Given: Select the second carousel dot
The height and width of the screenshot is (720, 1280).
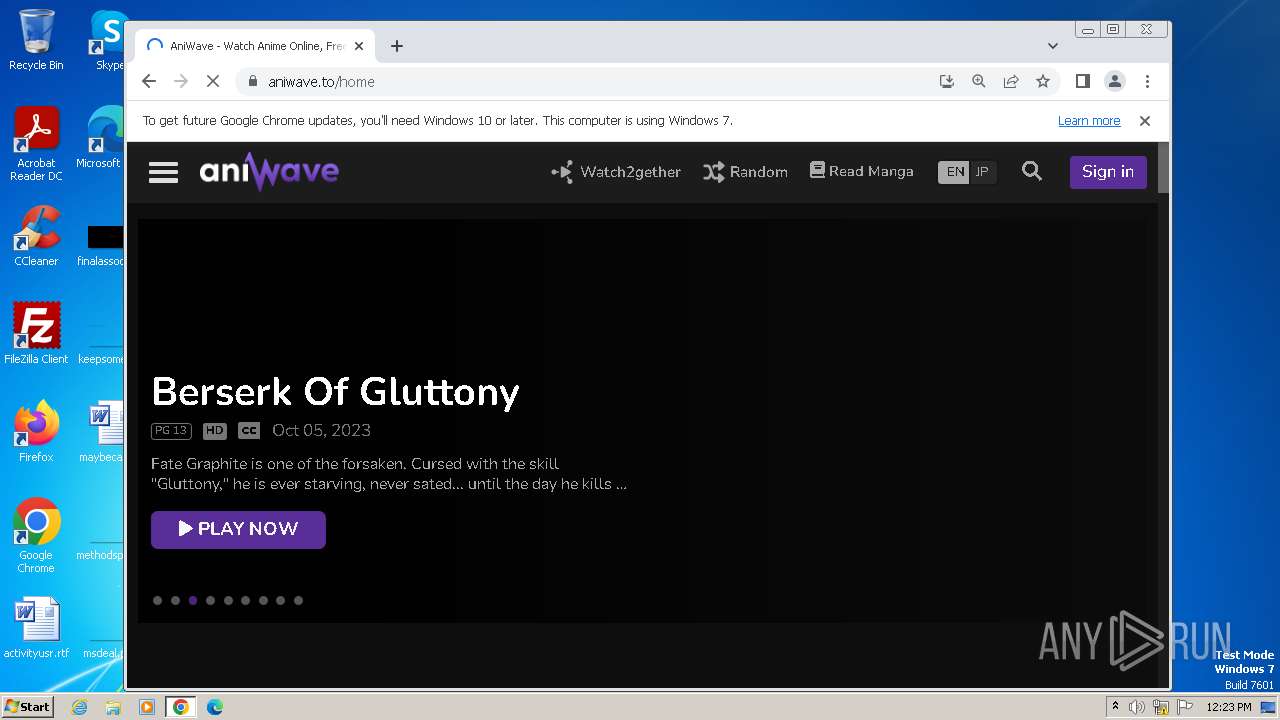Looking at the screenshot, I should [175, 601].
